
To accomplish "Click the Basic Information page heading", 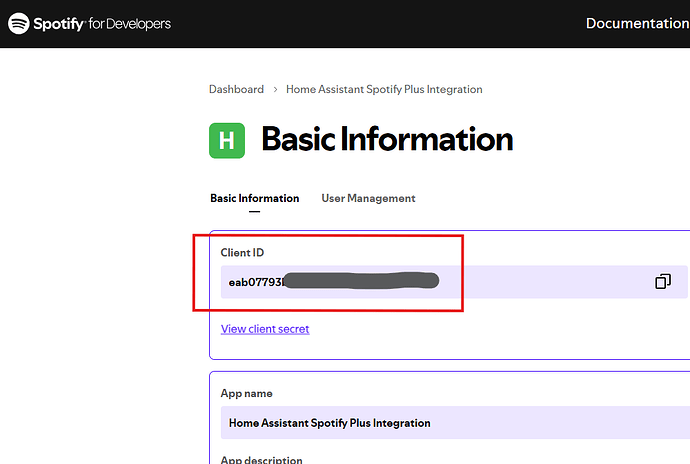I will [x=387, y=139].
